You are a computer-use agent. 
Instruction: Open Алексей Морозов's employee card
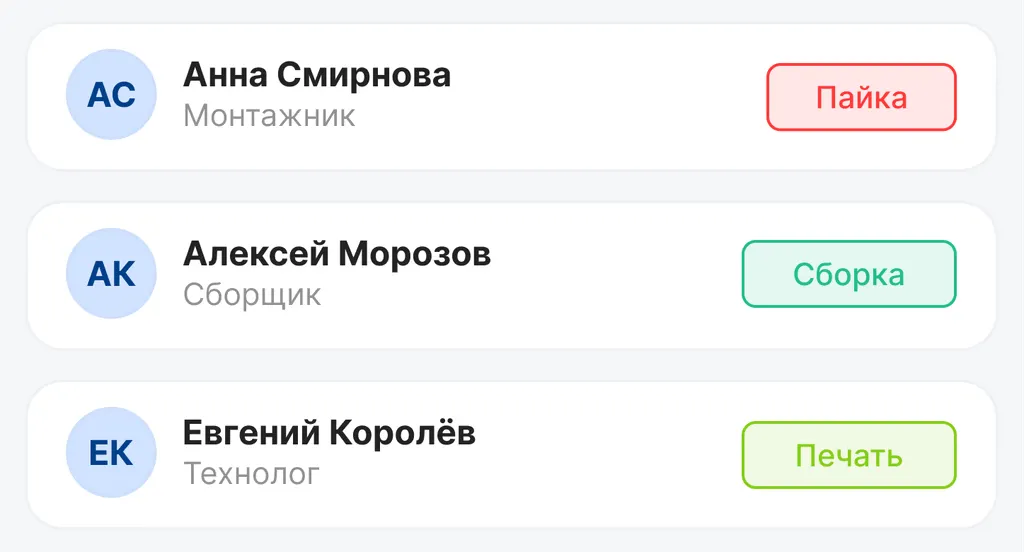600,276
